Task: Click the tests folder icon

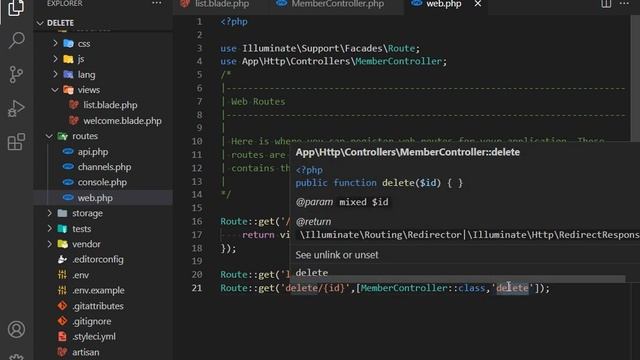Action: [63, 229]
